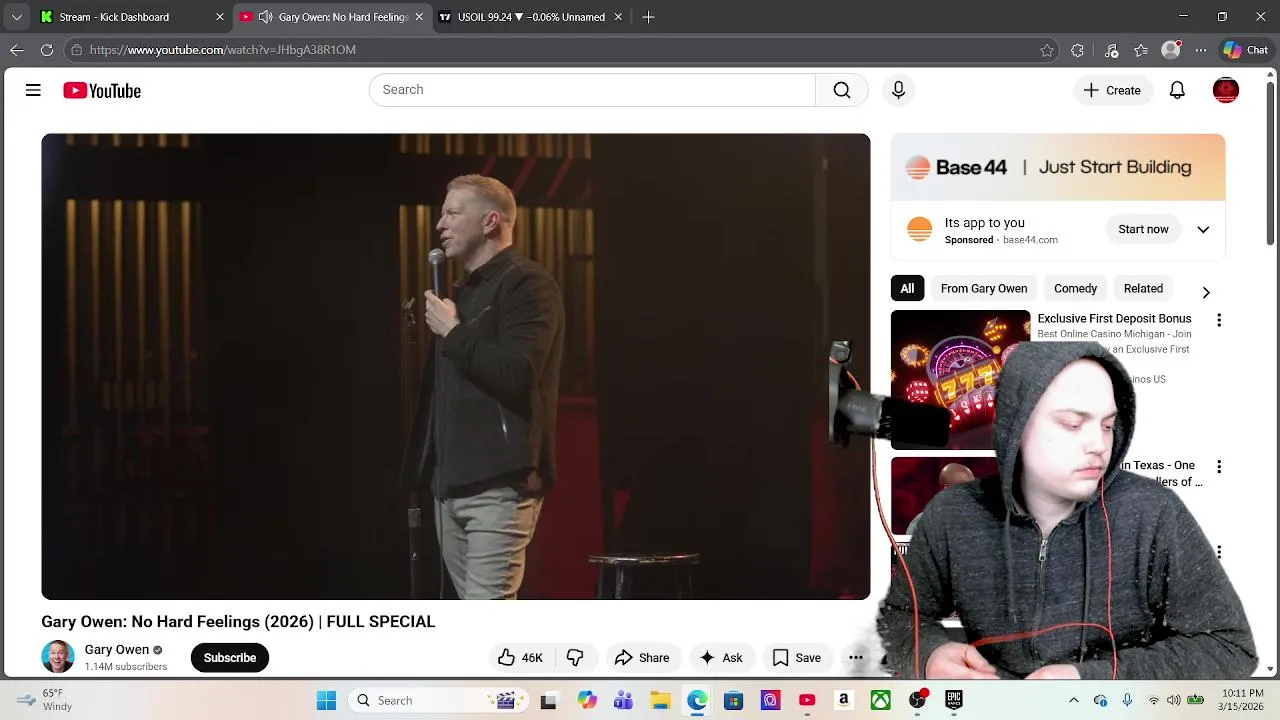1280x720 pixels.
Task: Close the USOIL tab
Action: 618,17
